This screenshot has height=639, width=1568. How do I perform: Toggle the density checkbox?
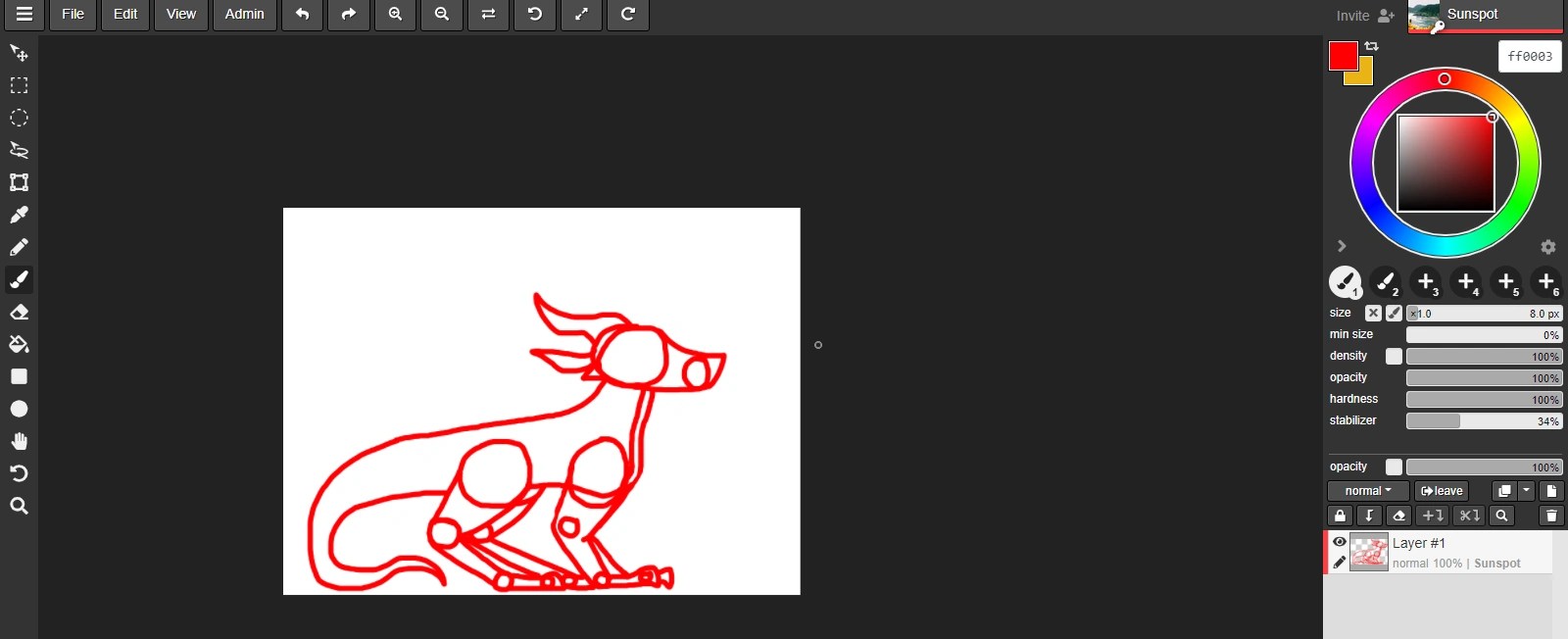[x=1394, y=357]
